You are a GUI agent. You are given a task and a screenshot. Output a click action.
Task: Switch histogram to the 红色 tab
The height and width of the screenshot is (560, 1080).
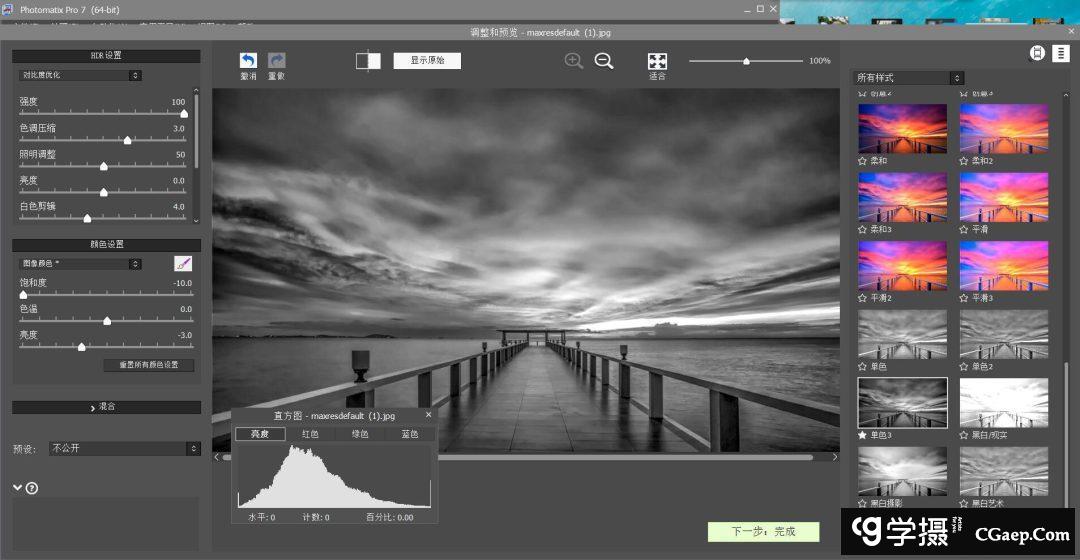pos(310,434)
